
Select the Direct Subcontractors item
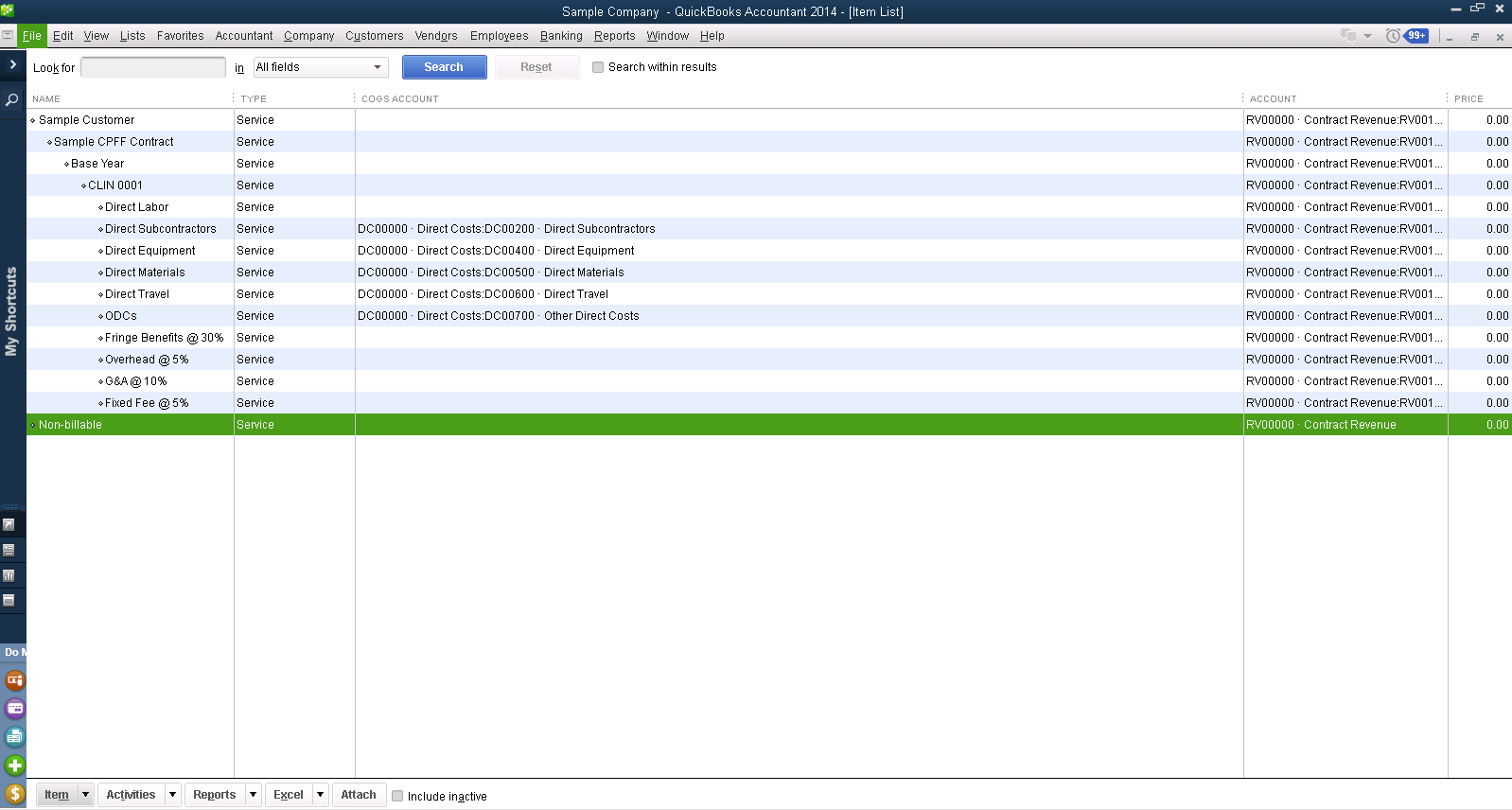point(769,229)
